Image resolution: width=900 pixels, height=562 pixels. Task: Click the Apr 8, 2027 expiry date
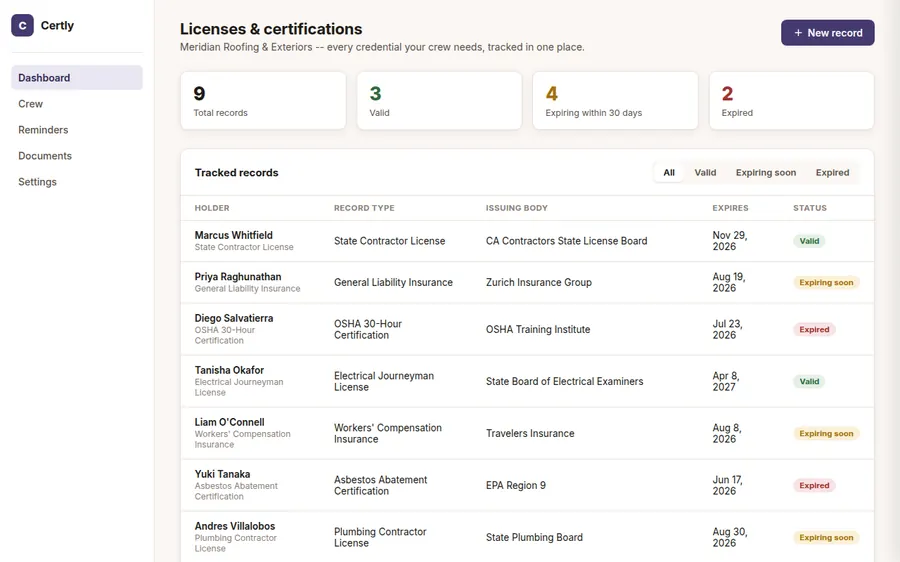(x=726, y=381)
